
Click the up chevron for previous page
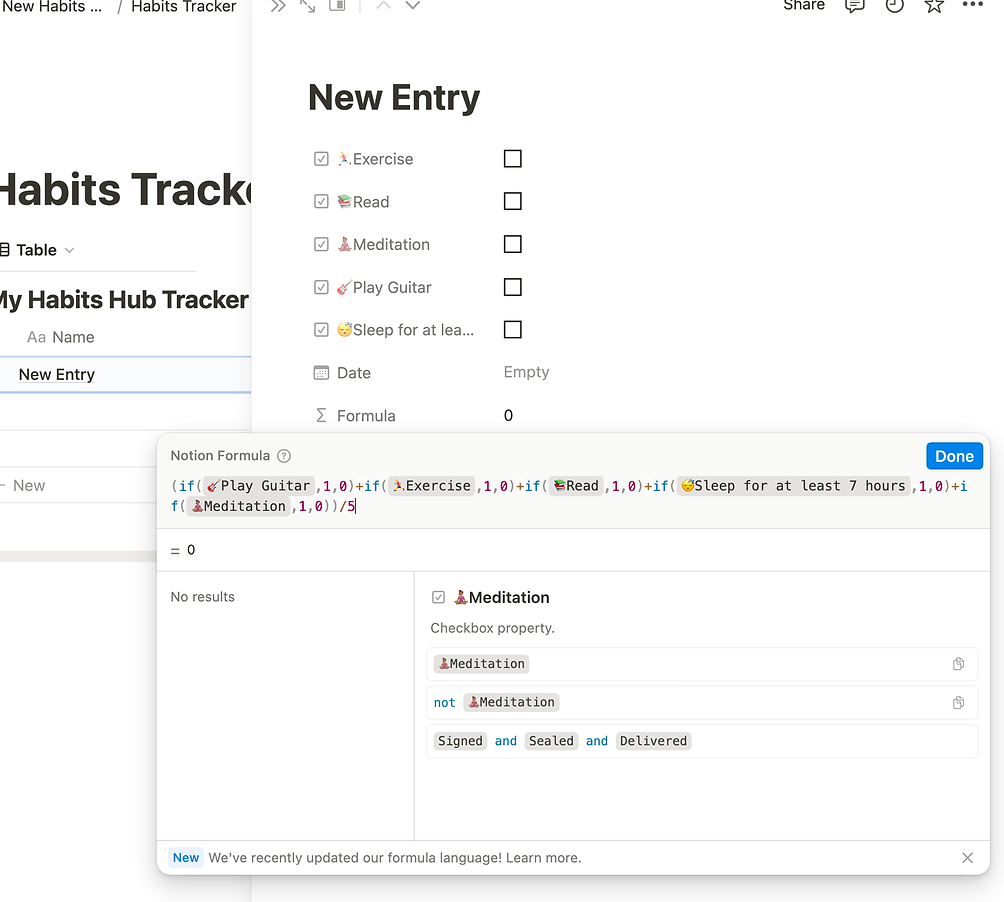coord(381,6)
